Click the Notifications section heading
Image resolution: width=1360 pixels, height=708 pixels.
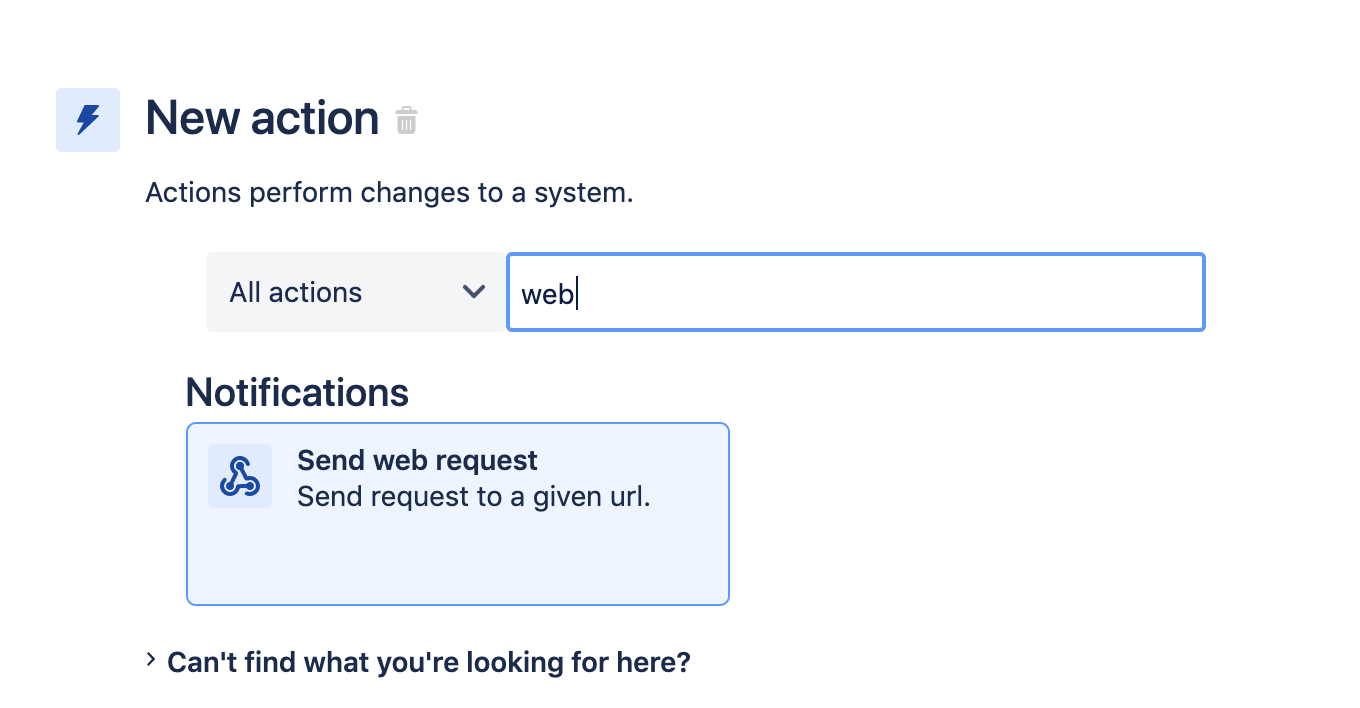coord(296,392)
